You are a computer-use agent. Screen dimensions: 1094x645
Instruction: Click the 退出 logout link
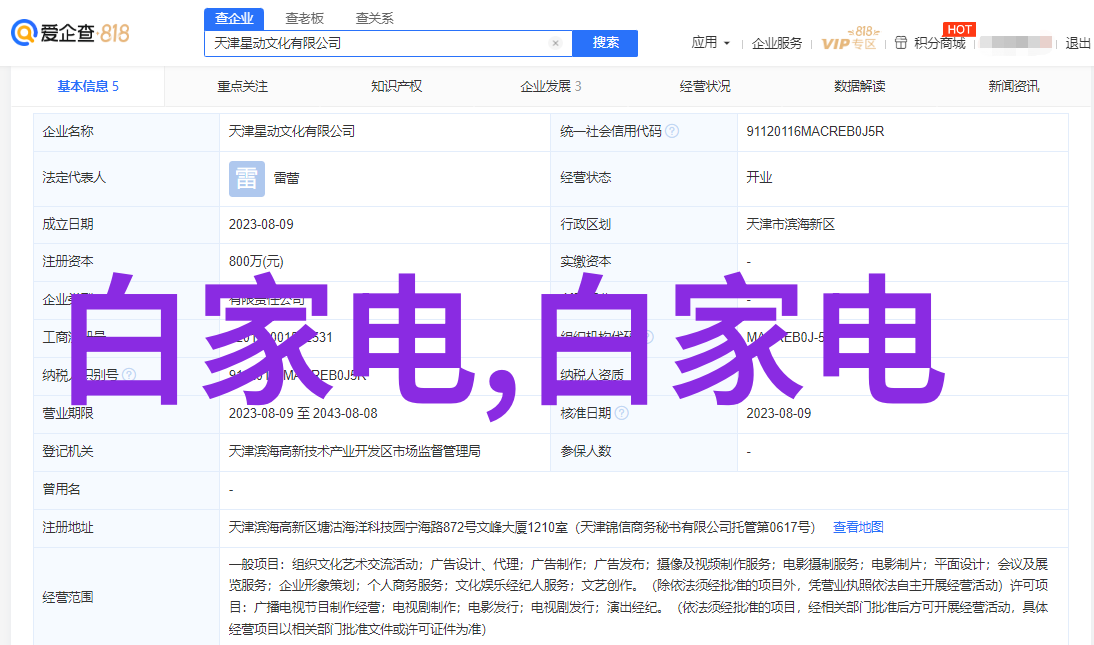pyautogui.click(x=1078, y=43)
